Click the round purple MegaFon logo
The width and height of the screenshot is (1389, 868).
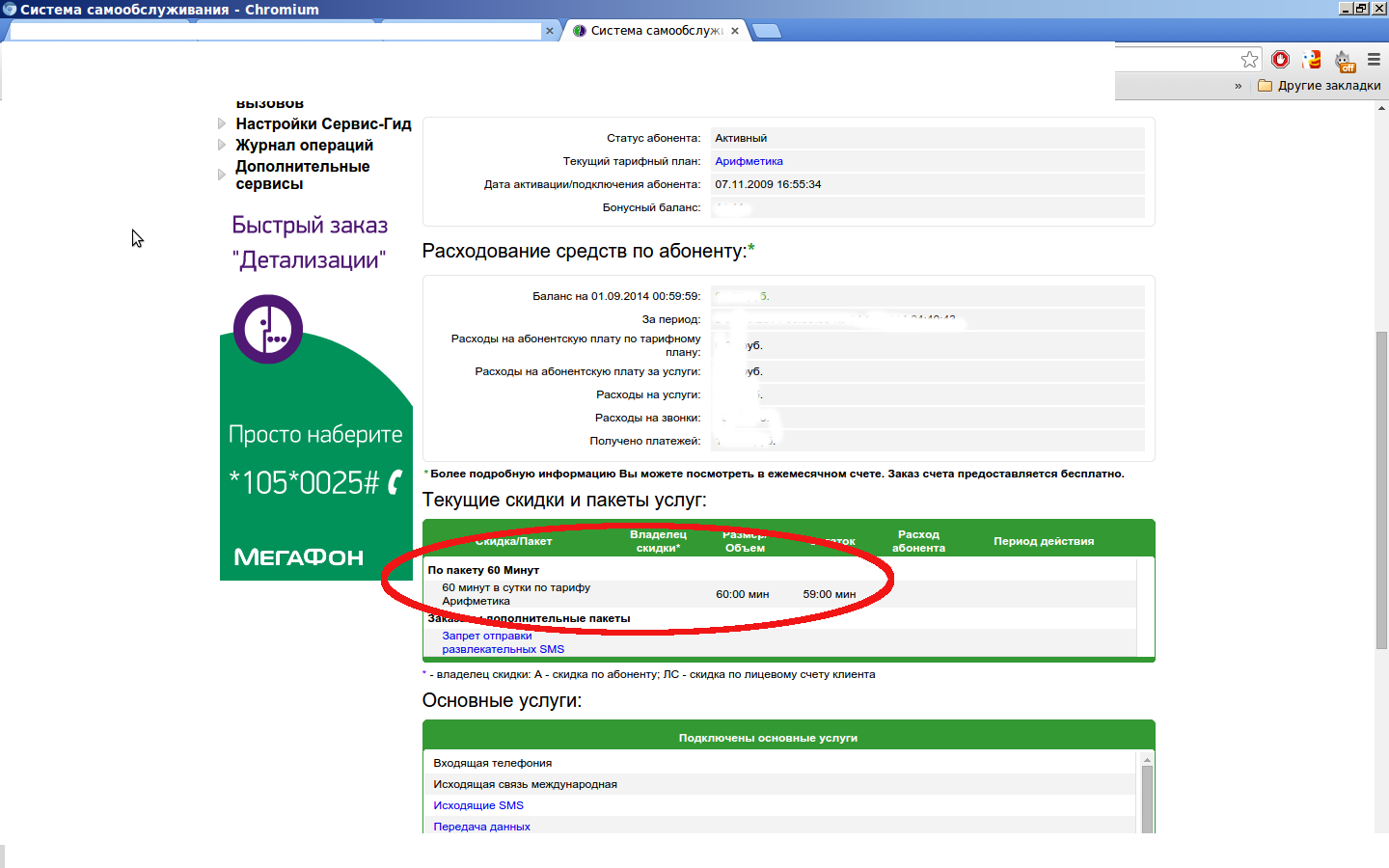[268, 329]
